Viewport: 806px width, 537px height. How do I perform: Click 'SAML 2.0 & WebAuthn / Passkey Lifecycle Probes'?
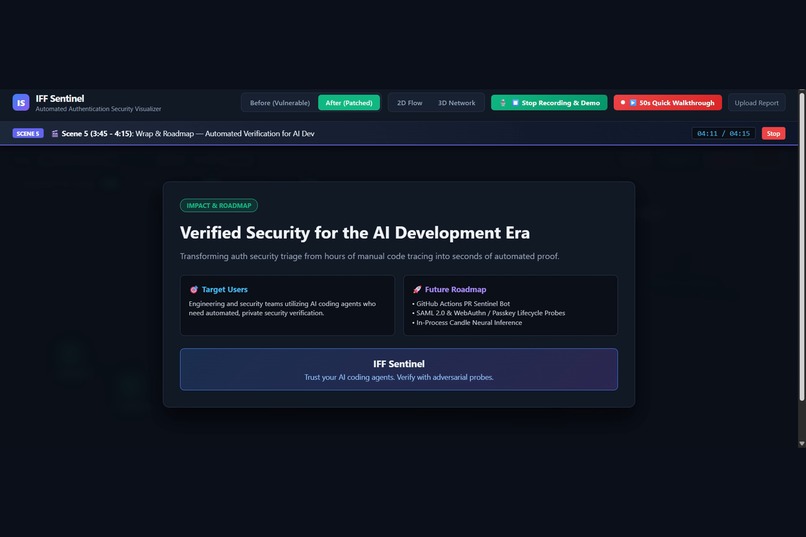point(488,313)
